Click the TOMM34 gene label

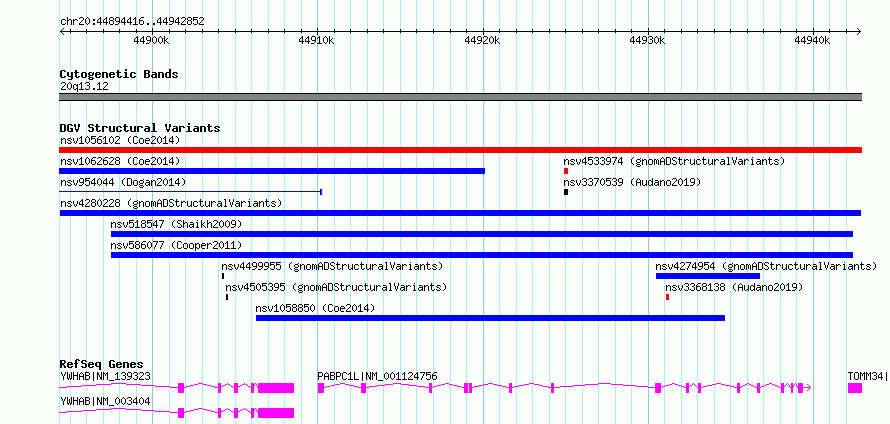867,376
